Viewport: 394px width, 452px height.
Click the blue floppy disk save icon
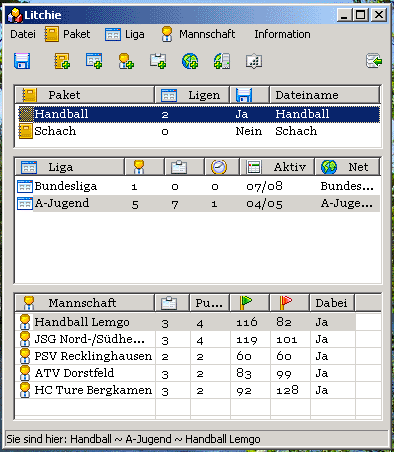22,61
